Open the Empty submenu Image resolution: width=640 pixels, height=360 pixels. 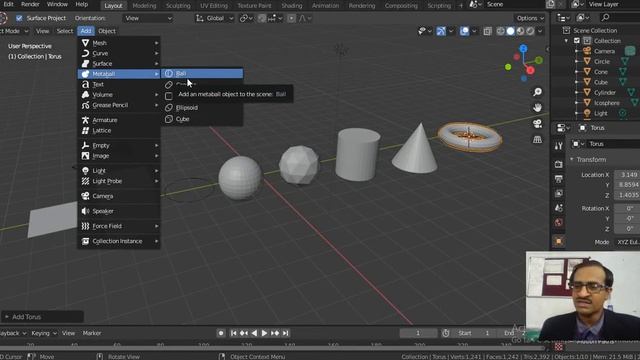(x=119, y=146)
